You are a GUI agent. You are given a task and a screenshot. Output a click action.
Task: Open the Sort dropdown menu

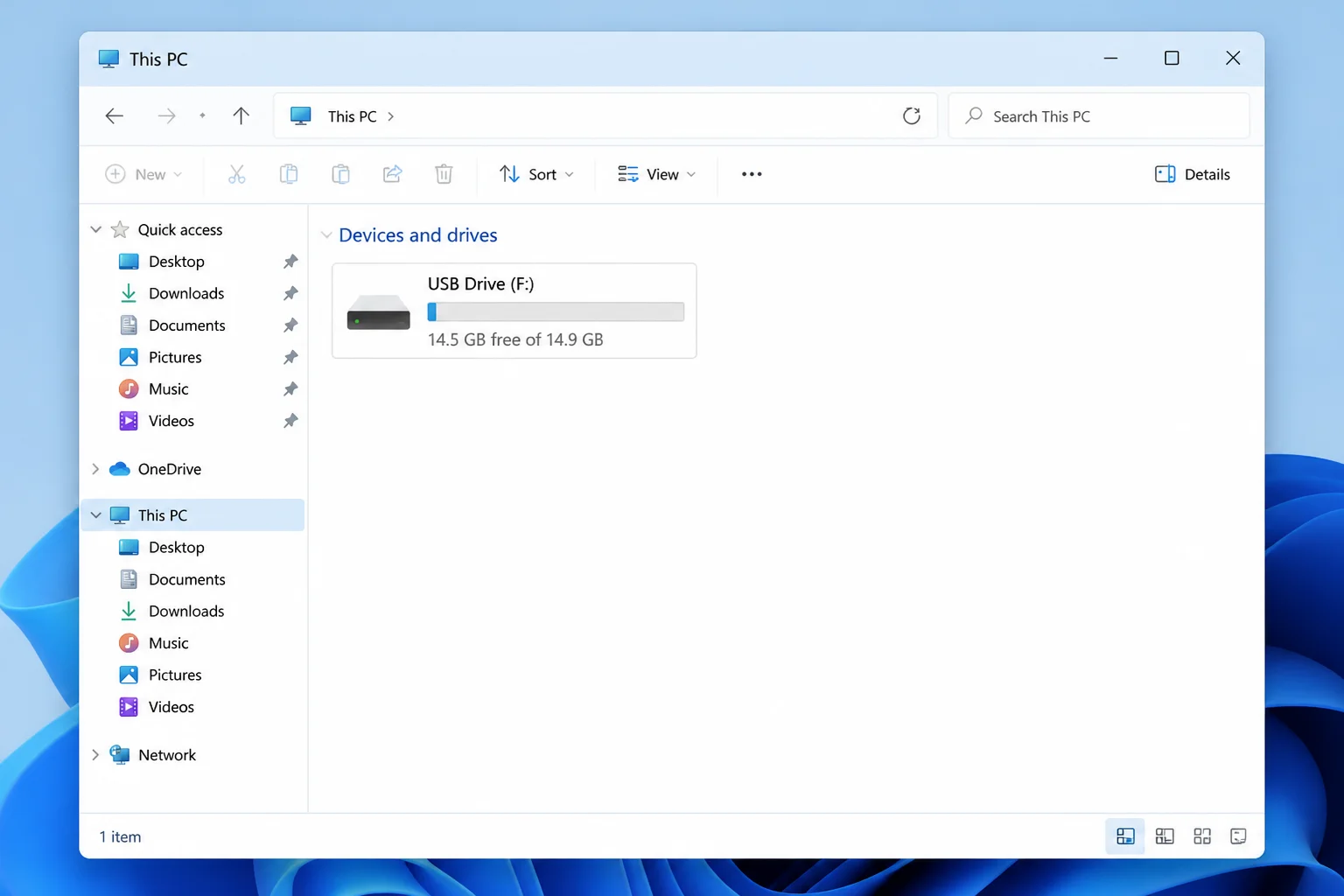coord(536,174)
